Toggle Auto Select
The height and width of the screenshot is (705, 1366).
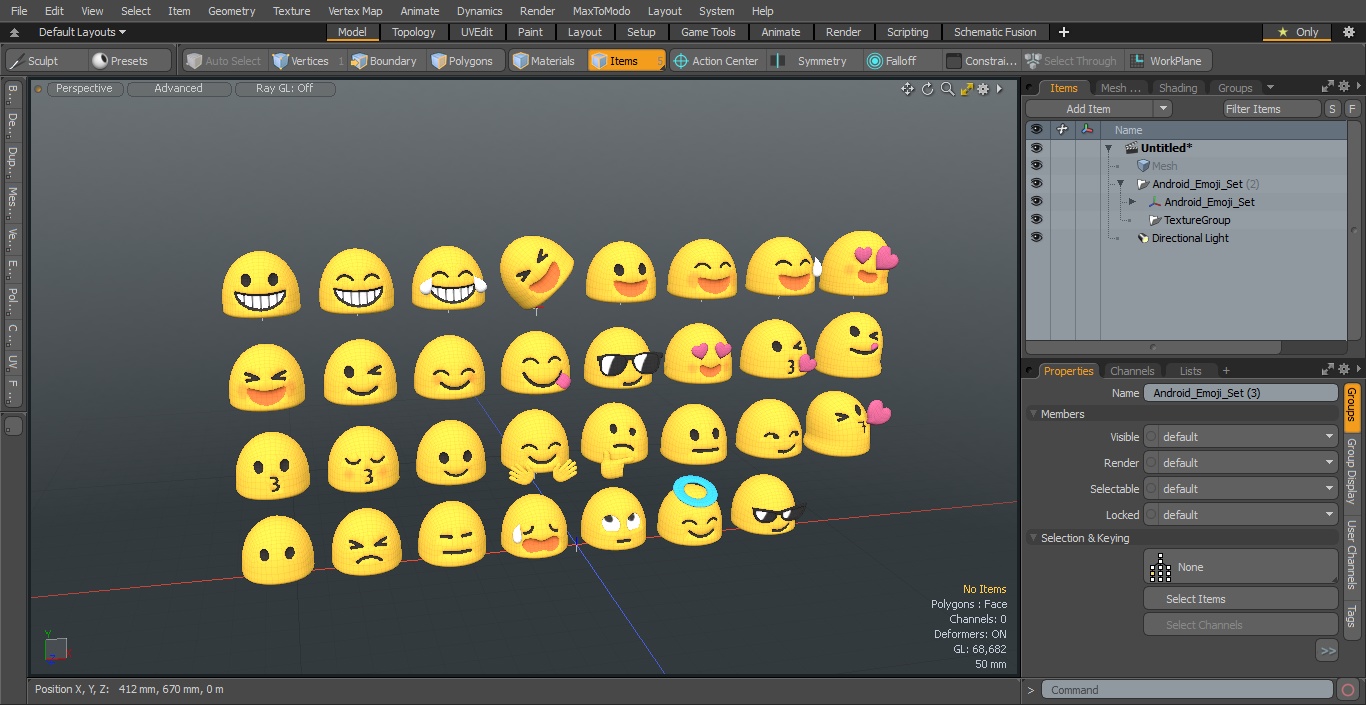[x=224, y=61]
